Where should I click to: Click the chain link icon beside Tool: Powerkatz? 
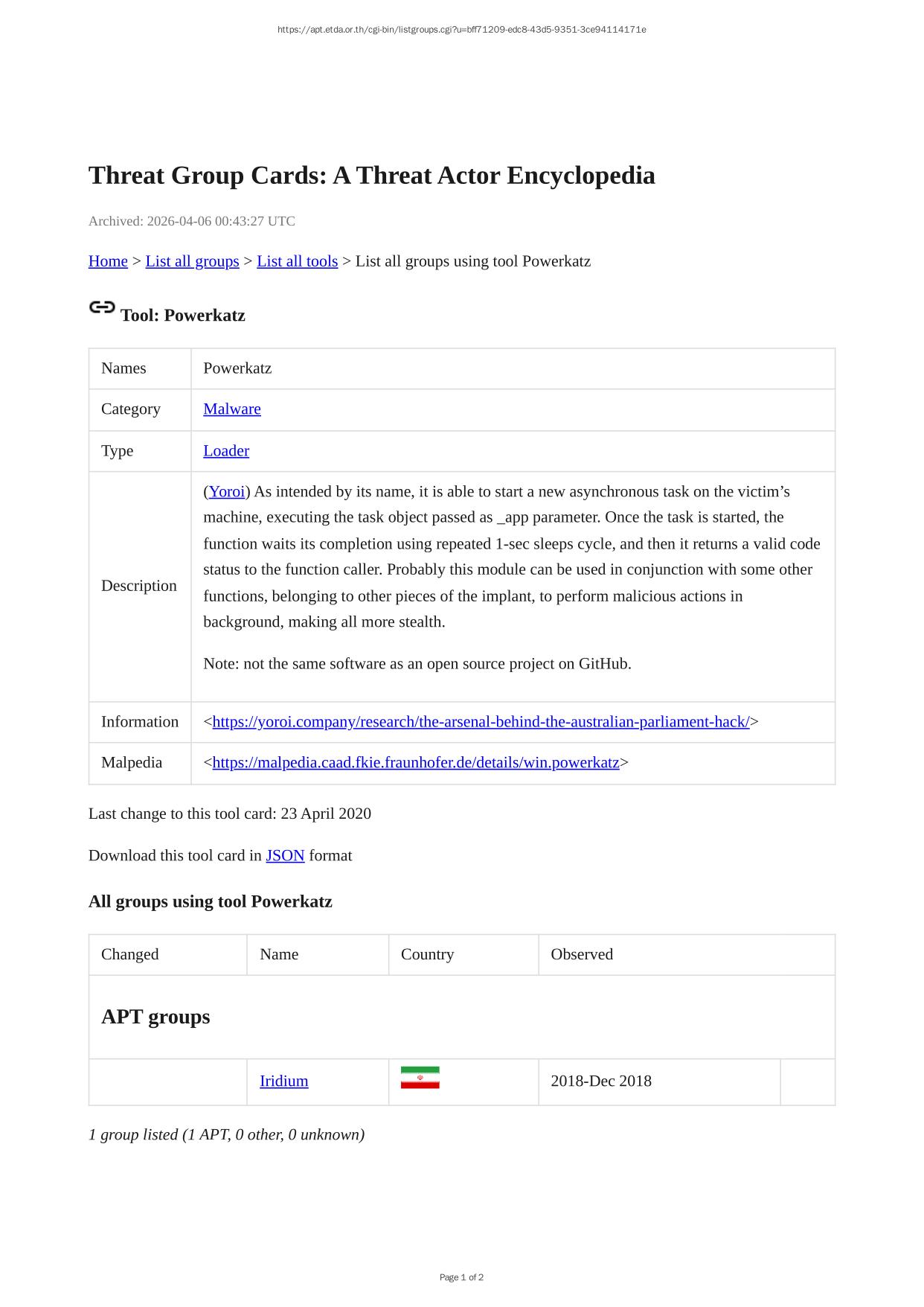click(102, 307)
